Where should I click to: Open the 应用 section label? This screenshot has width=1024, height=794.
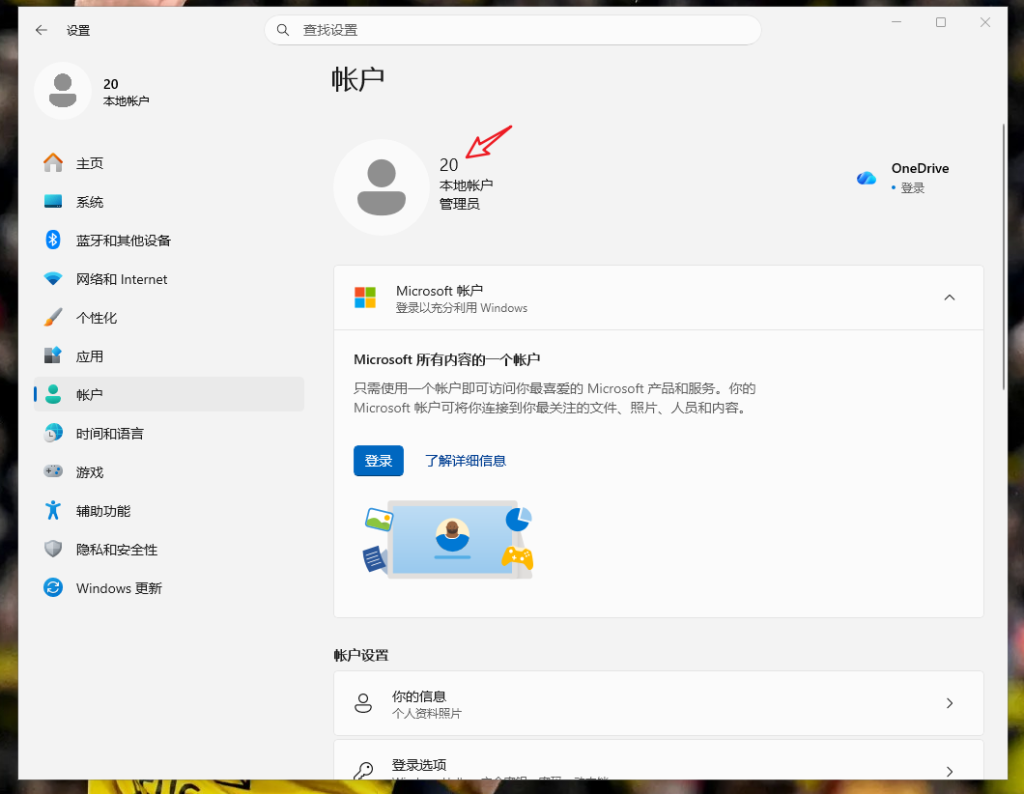point(89,357)
